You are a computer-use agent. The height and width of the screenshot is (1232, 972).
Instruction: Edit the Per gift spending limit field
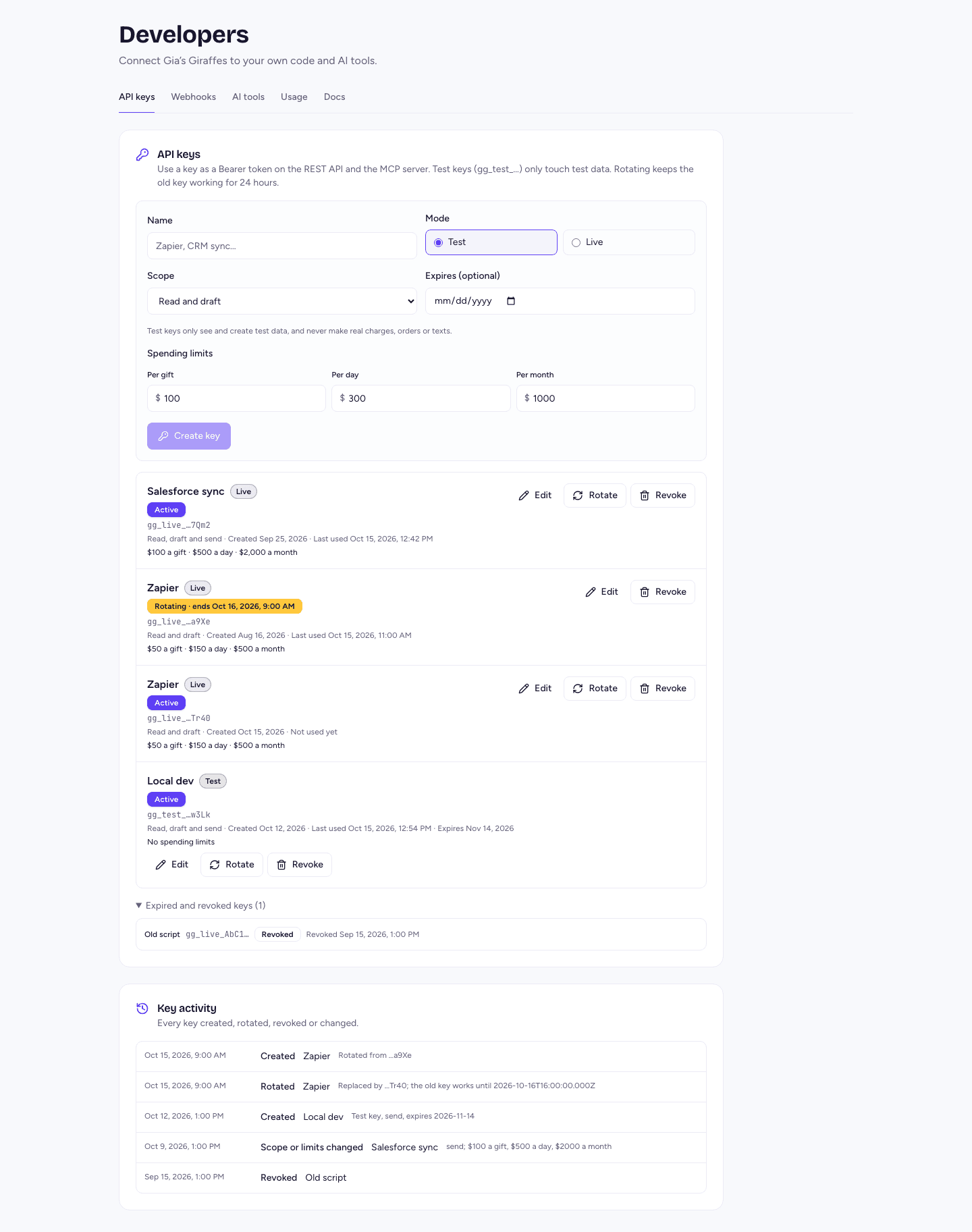(236, 398)
